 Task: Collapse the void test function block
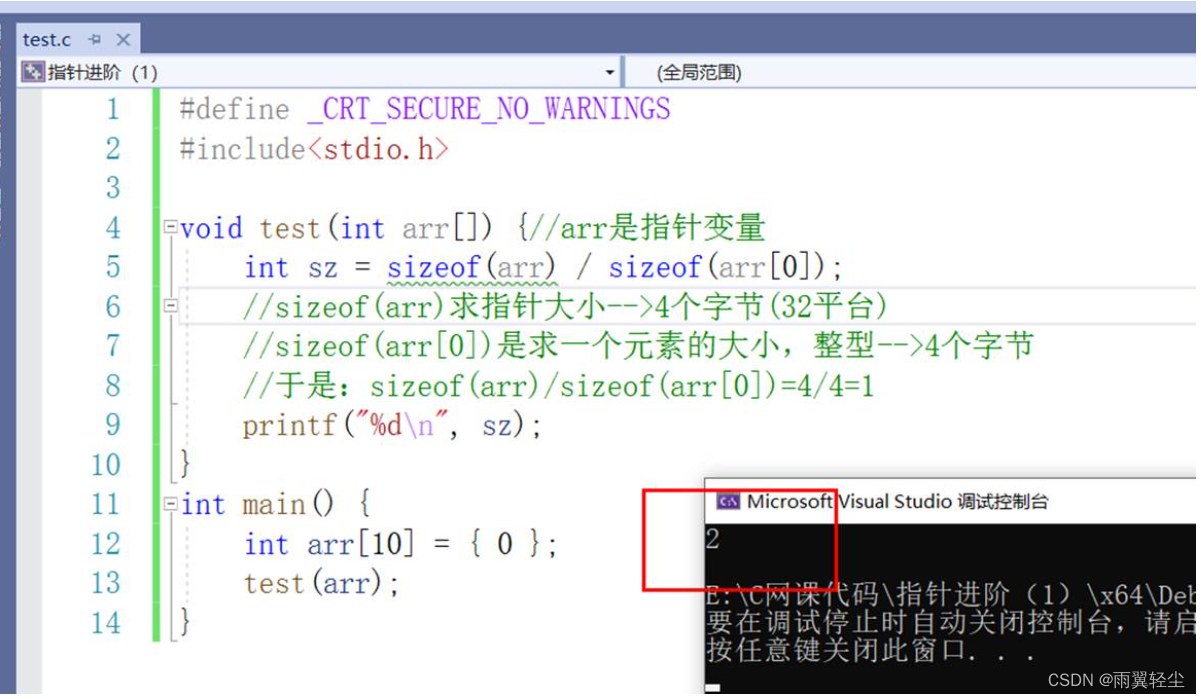(170, 227)
